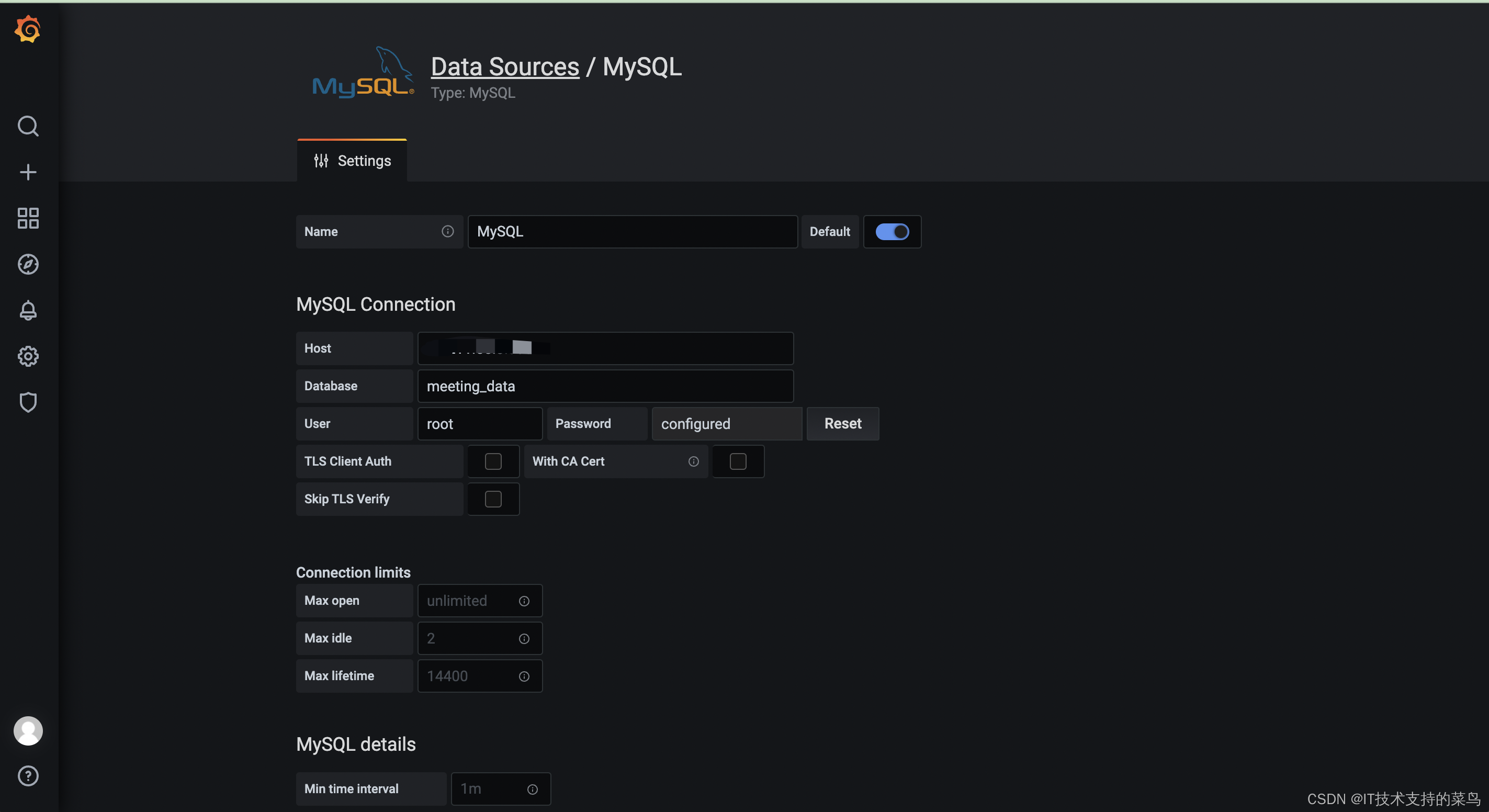Click the MySQL details heading
1489x812 pixels.
(x=355, y=744)
